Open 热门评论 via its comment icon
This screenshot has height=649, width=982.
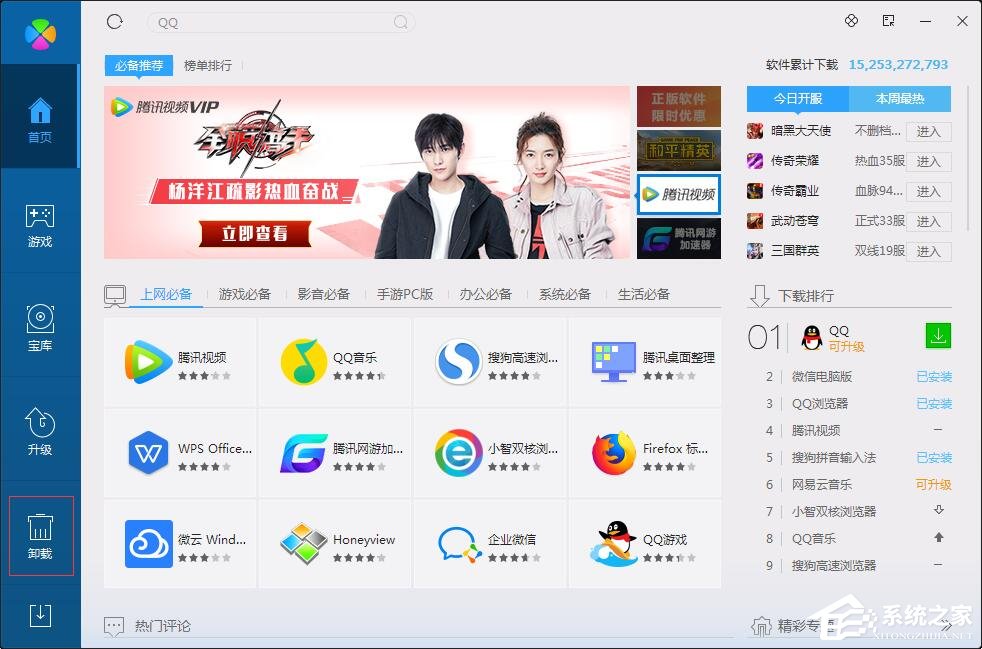[113, 624]
